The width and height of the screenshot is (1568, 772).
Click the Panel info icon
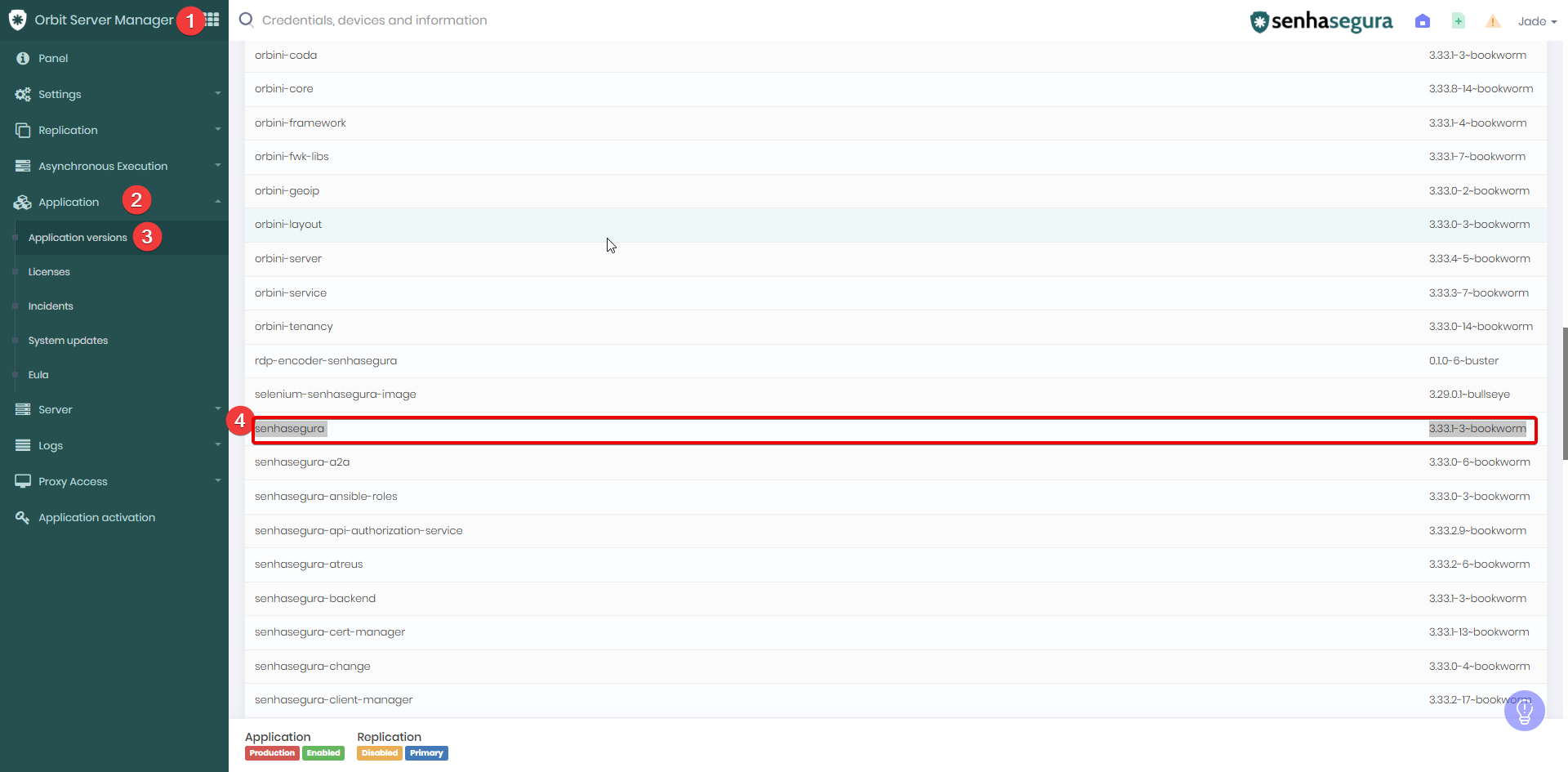(23, 58)
